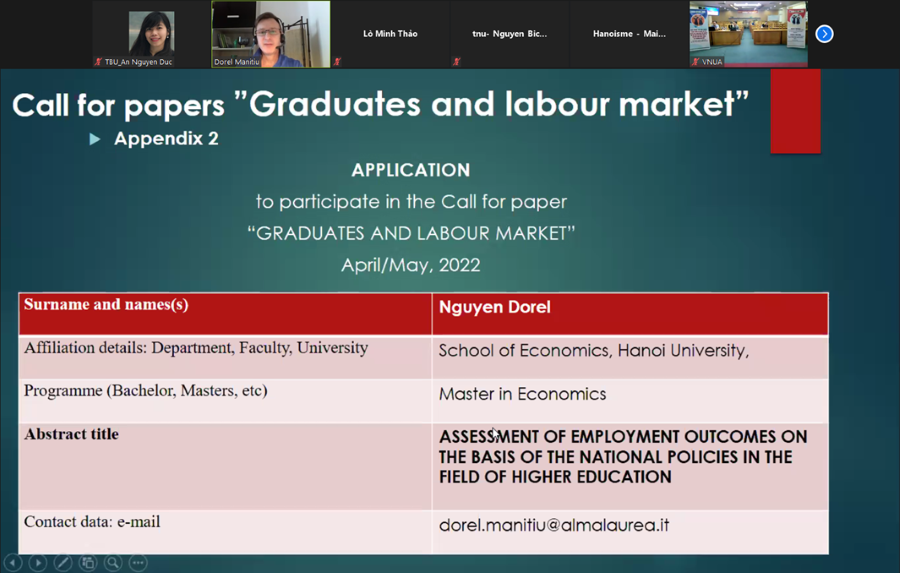Select Lò Minh Thảo participant tile
Viewport: 900px width, 573px height.
[x=390, y=34]
